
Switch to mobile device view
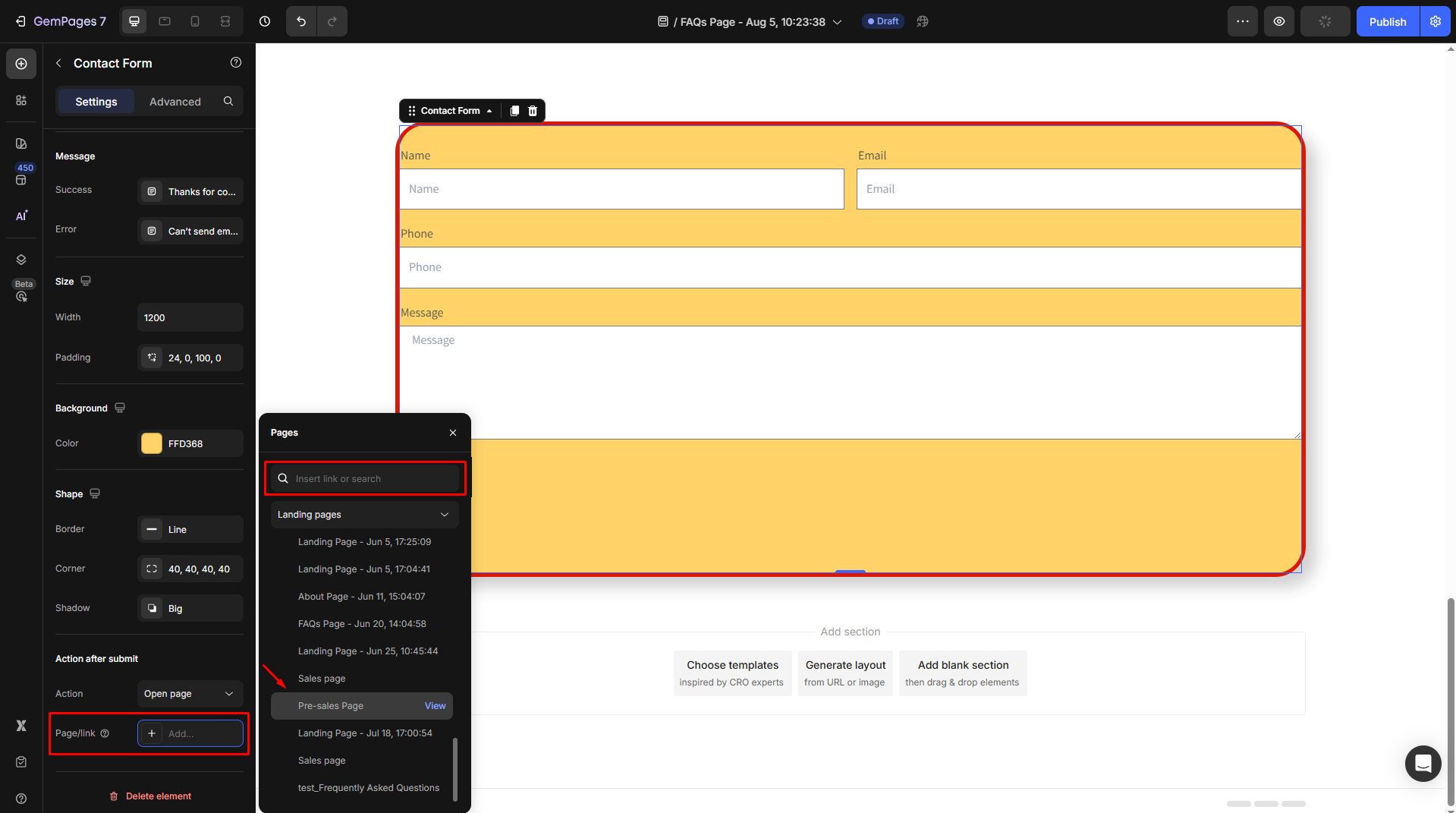pyautogui.click(x=195, y=21)
